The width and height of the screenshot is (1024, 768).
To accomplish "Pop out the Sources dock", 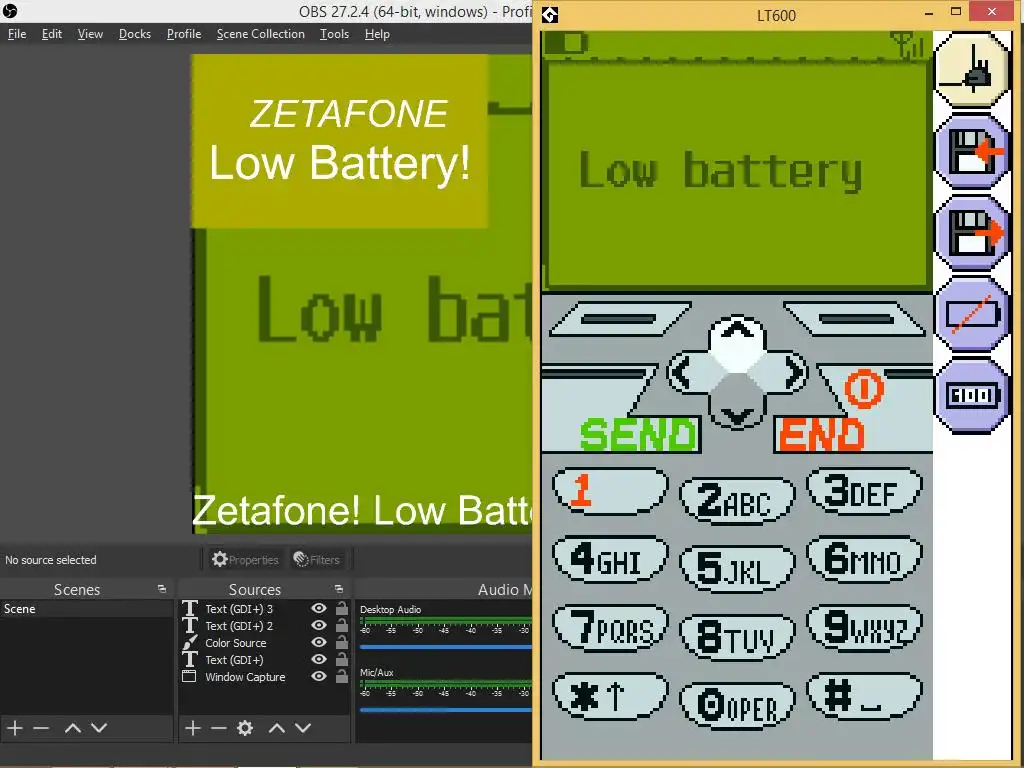I will 339,589.
